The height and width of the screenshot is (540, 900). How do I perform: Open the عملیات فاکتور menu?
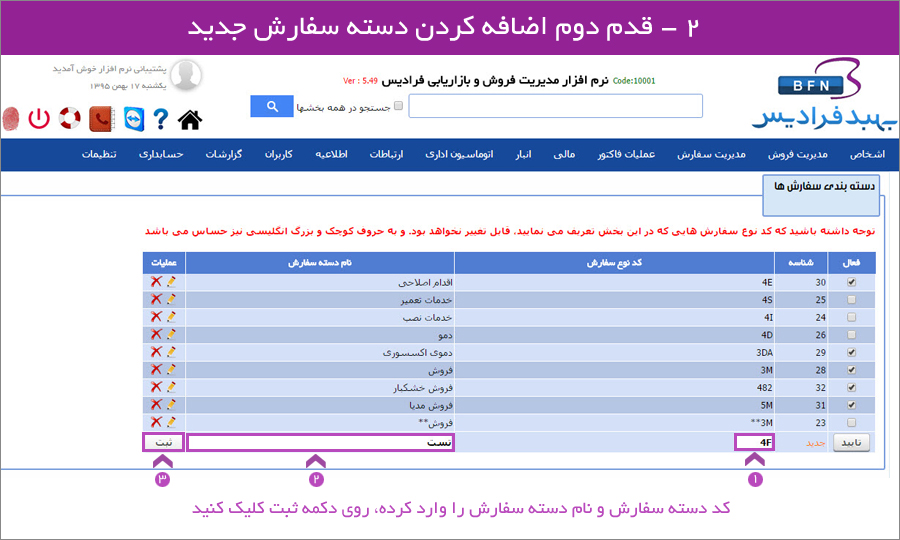point(626,154)
